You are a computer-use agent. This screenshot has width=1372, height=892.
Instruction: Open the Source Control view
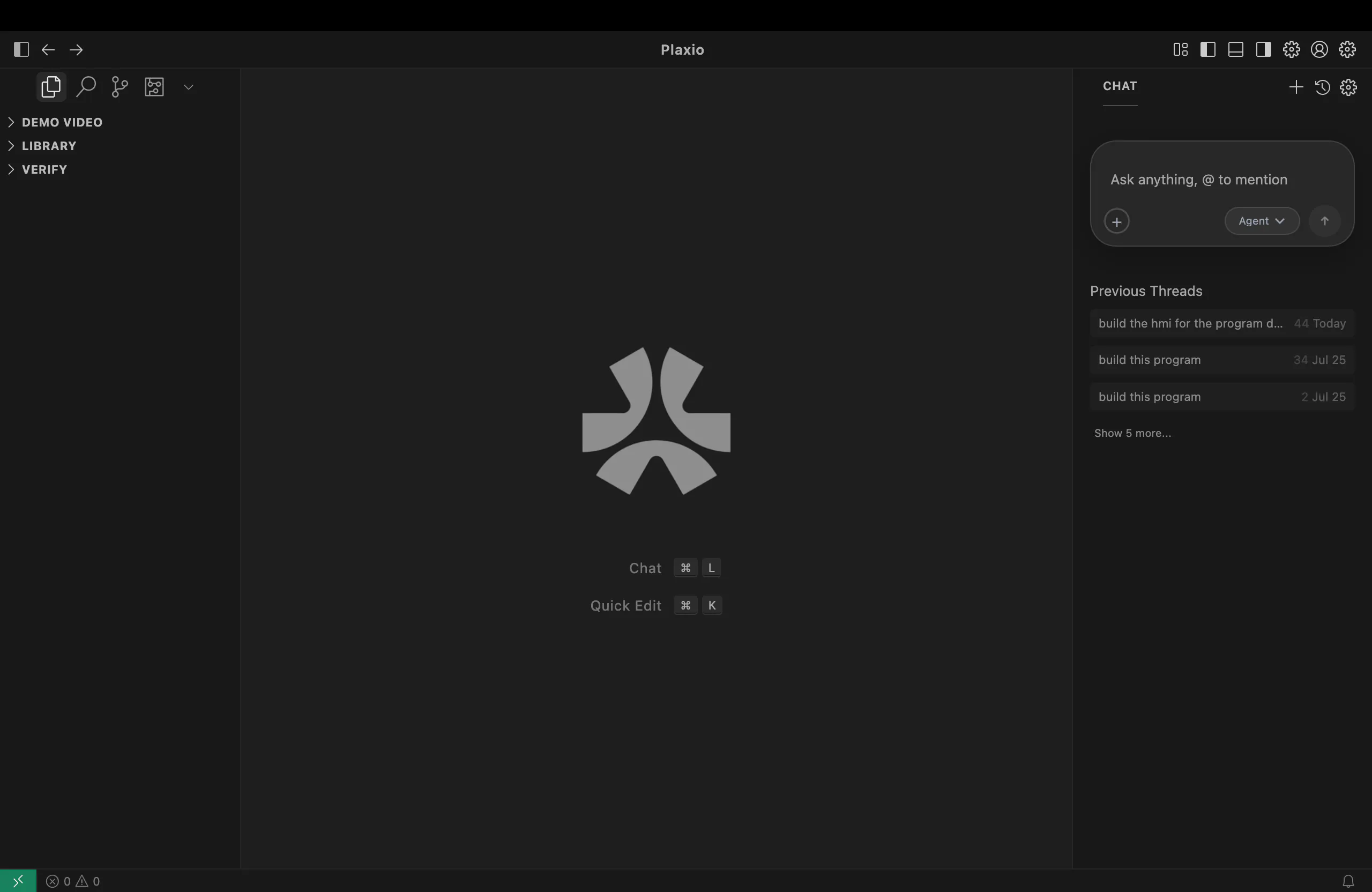[x=120, y=87]
